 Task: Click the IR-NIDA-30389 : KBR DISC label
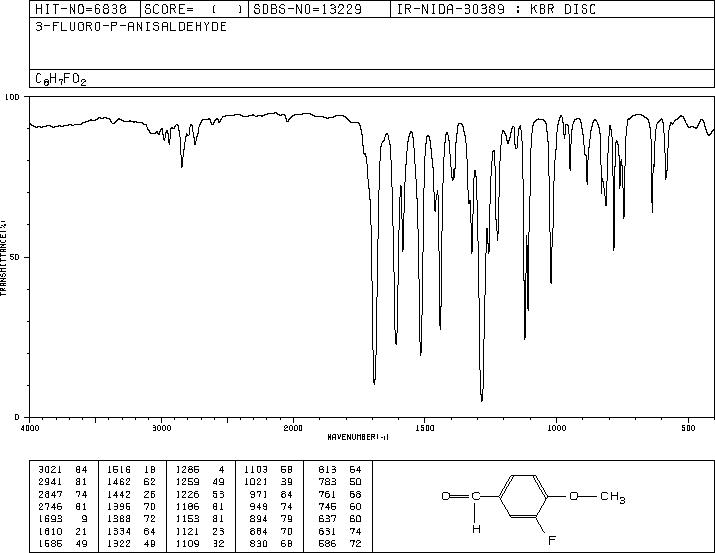click(496, 9)
